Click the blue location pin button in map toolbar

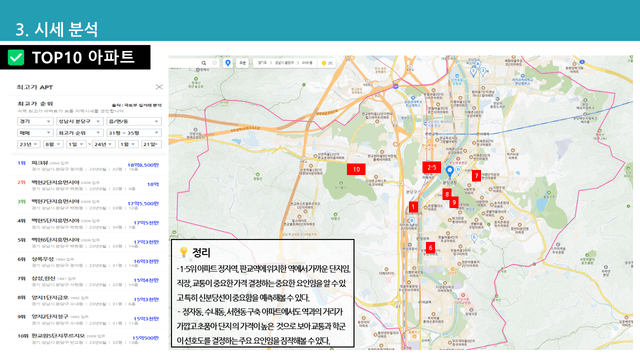point(228,63)
